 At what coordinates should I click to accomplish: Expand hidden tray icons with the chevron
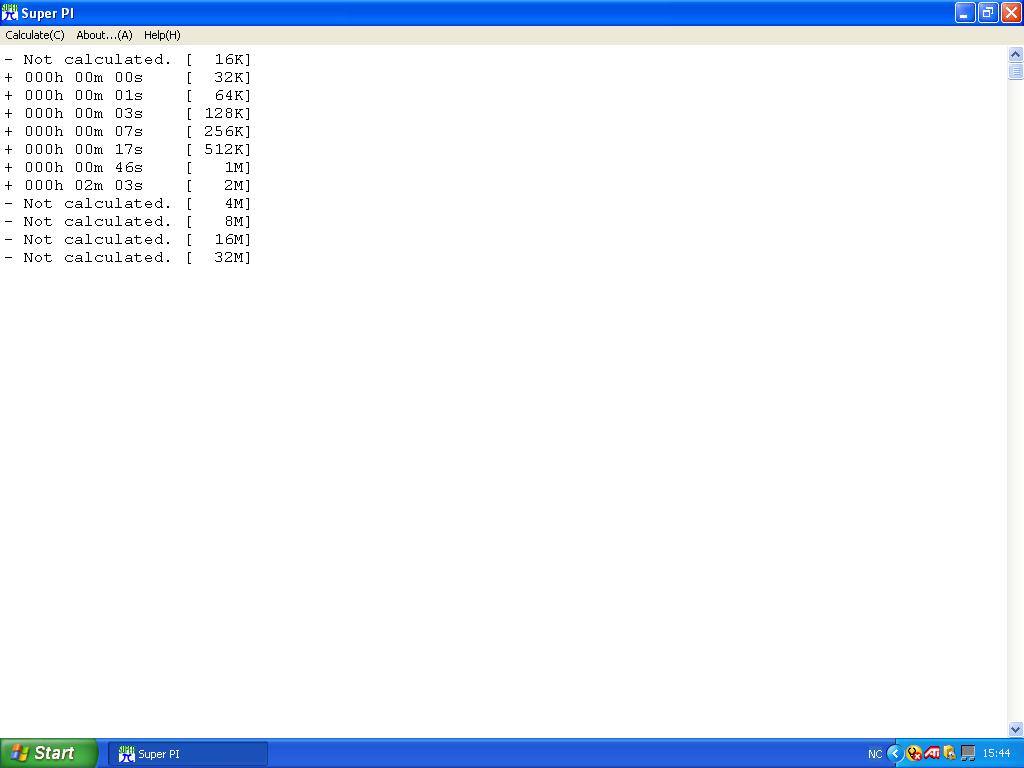pos(895,754)
